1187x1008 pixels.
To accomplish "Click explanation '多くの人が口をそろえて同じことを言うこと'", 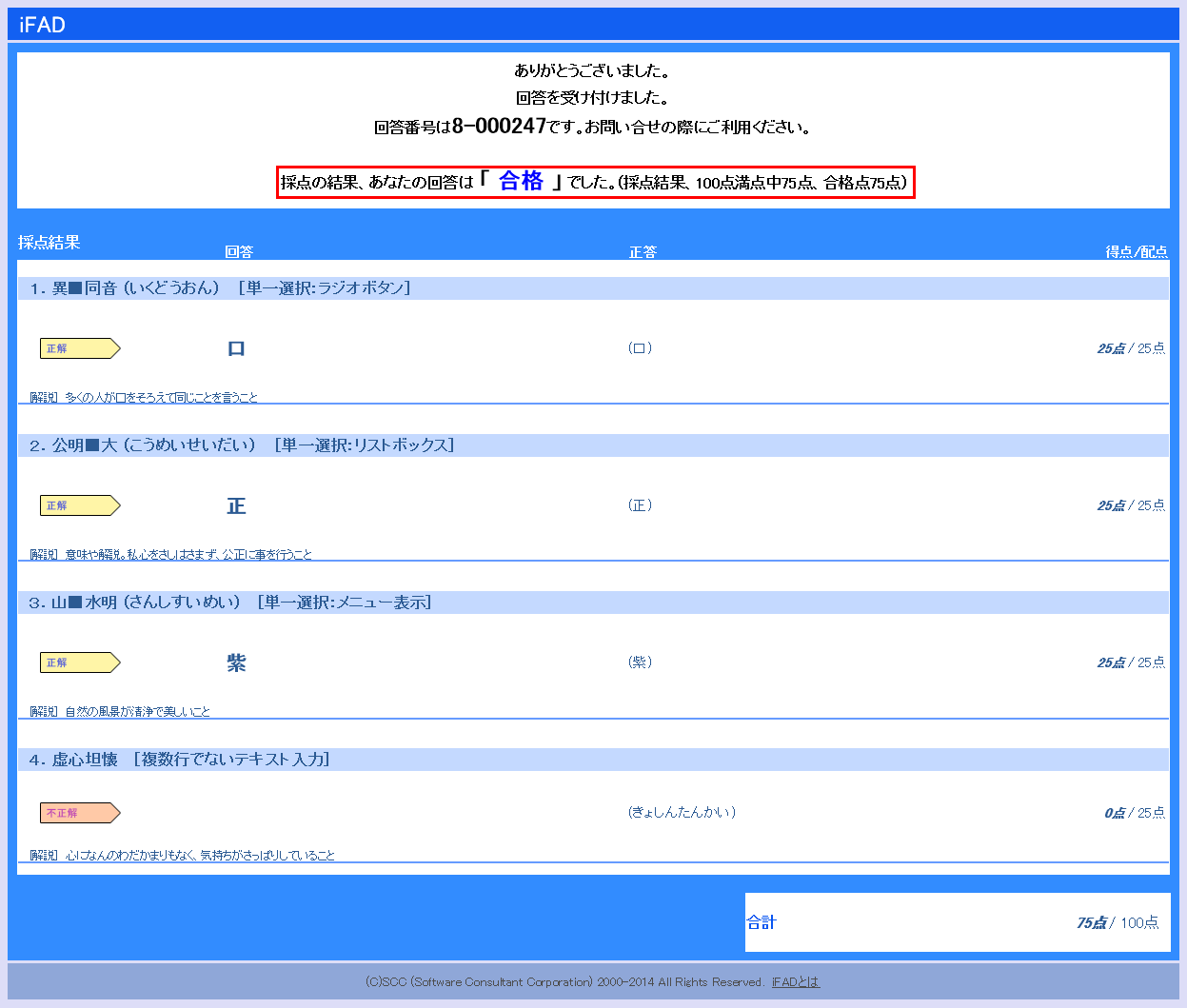I will pyautogui.click(x=161, y=397).
